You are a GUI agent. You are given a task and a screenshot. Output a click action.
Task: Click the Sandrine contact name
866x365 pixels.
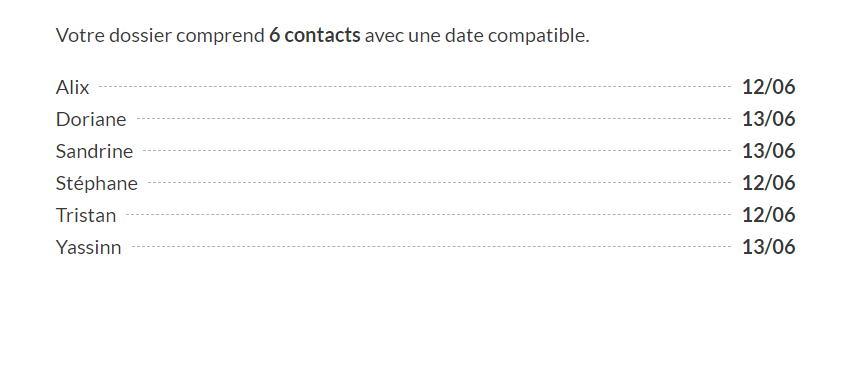94,151
